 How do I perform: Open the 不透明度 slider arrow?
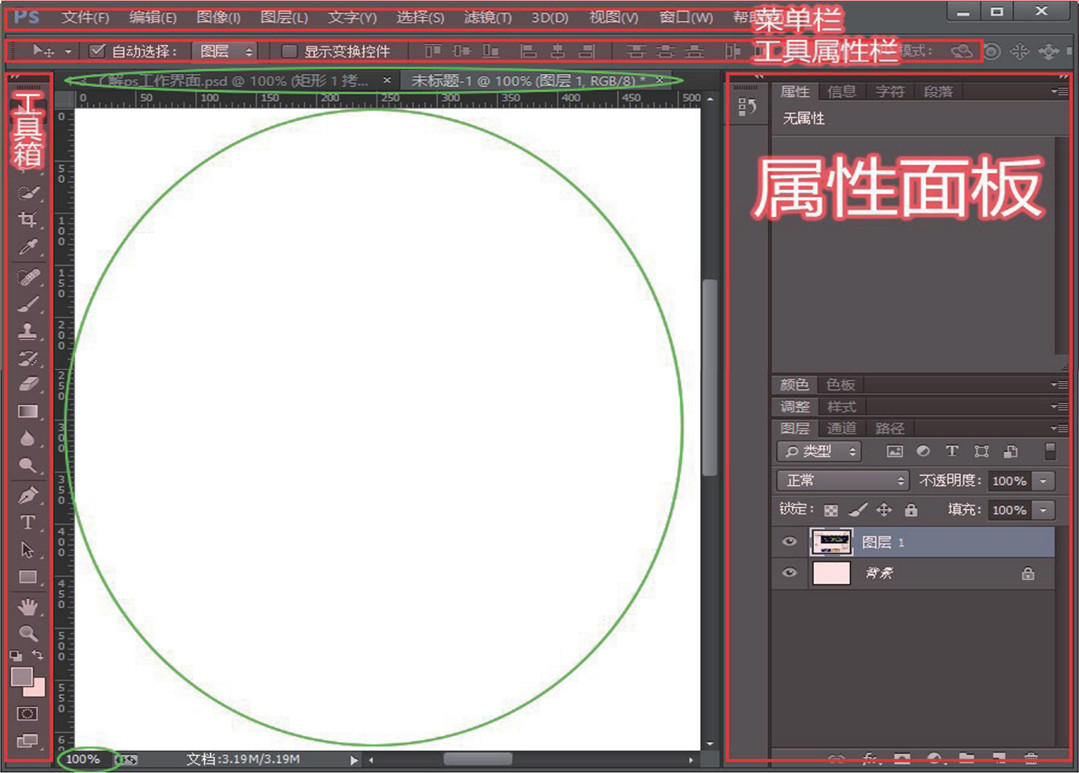pos(1043,480)
